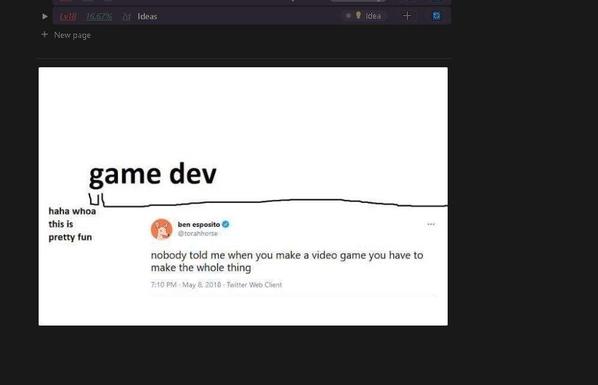
Task: Open ben esposito's profile avatar
Action: (162, 229)
